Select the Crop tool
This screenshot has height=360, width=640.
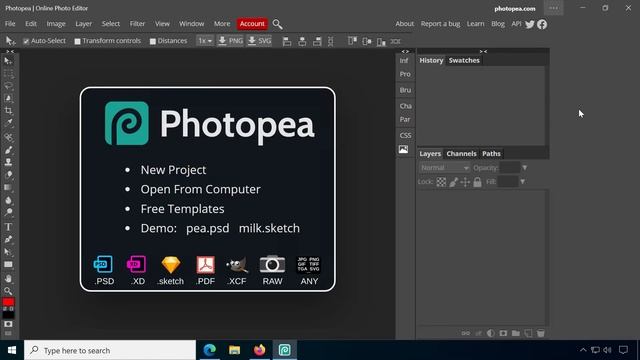pos(8,111)
